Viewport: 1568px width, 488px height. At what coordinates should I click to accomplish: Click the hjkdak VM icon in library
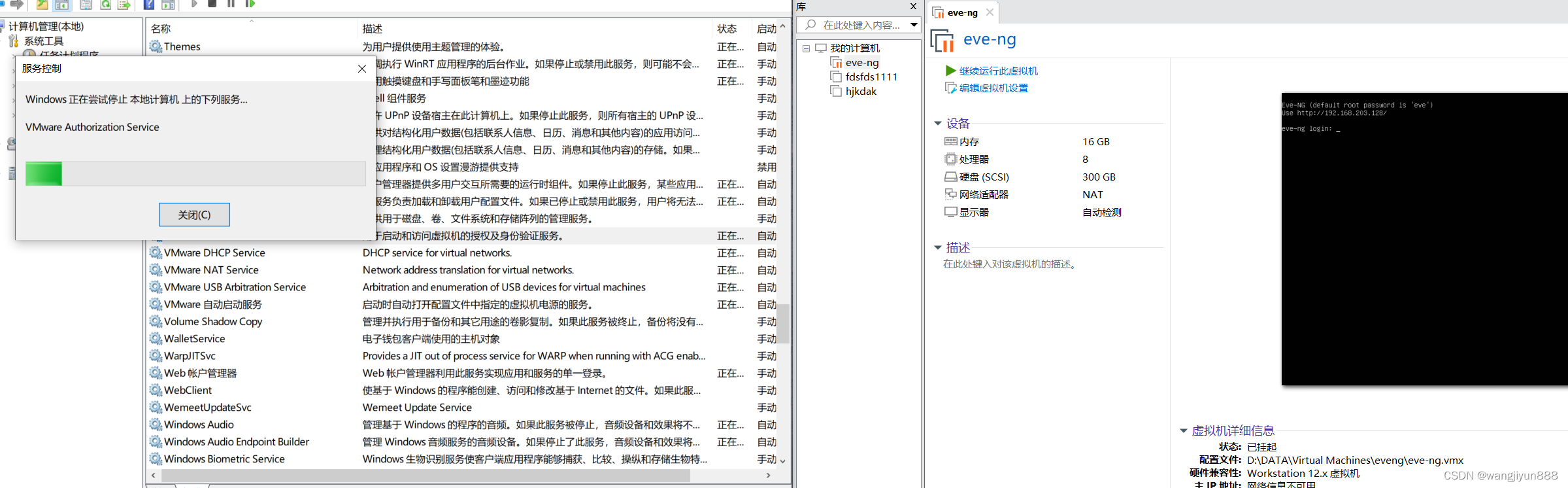[x=836, y=91]
